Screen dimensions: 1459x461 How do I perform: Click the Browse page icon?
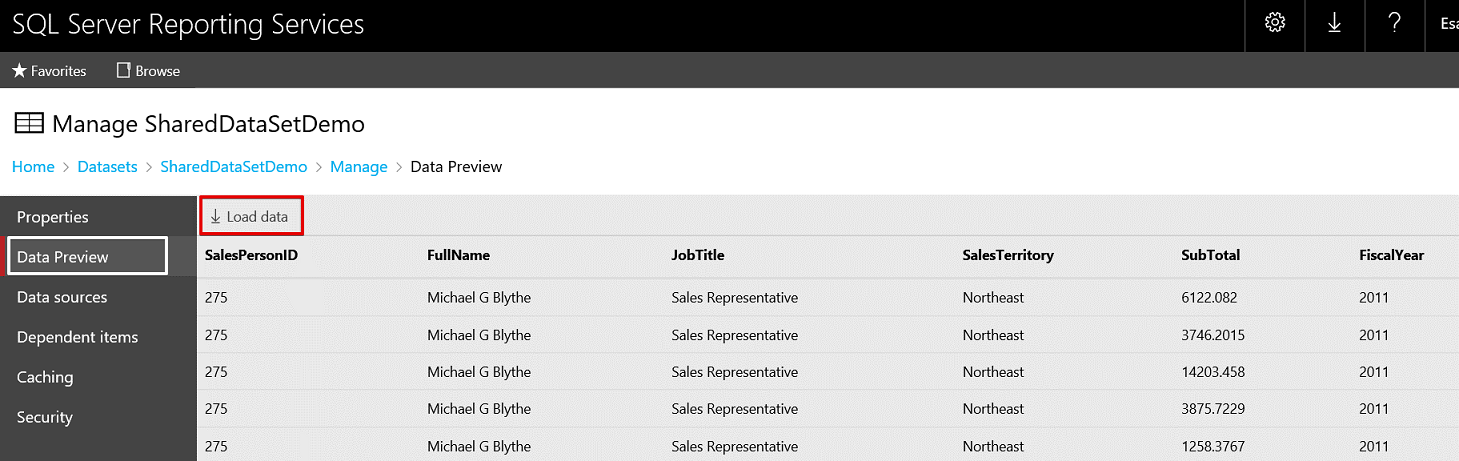tap(124, 71)
